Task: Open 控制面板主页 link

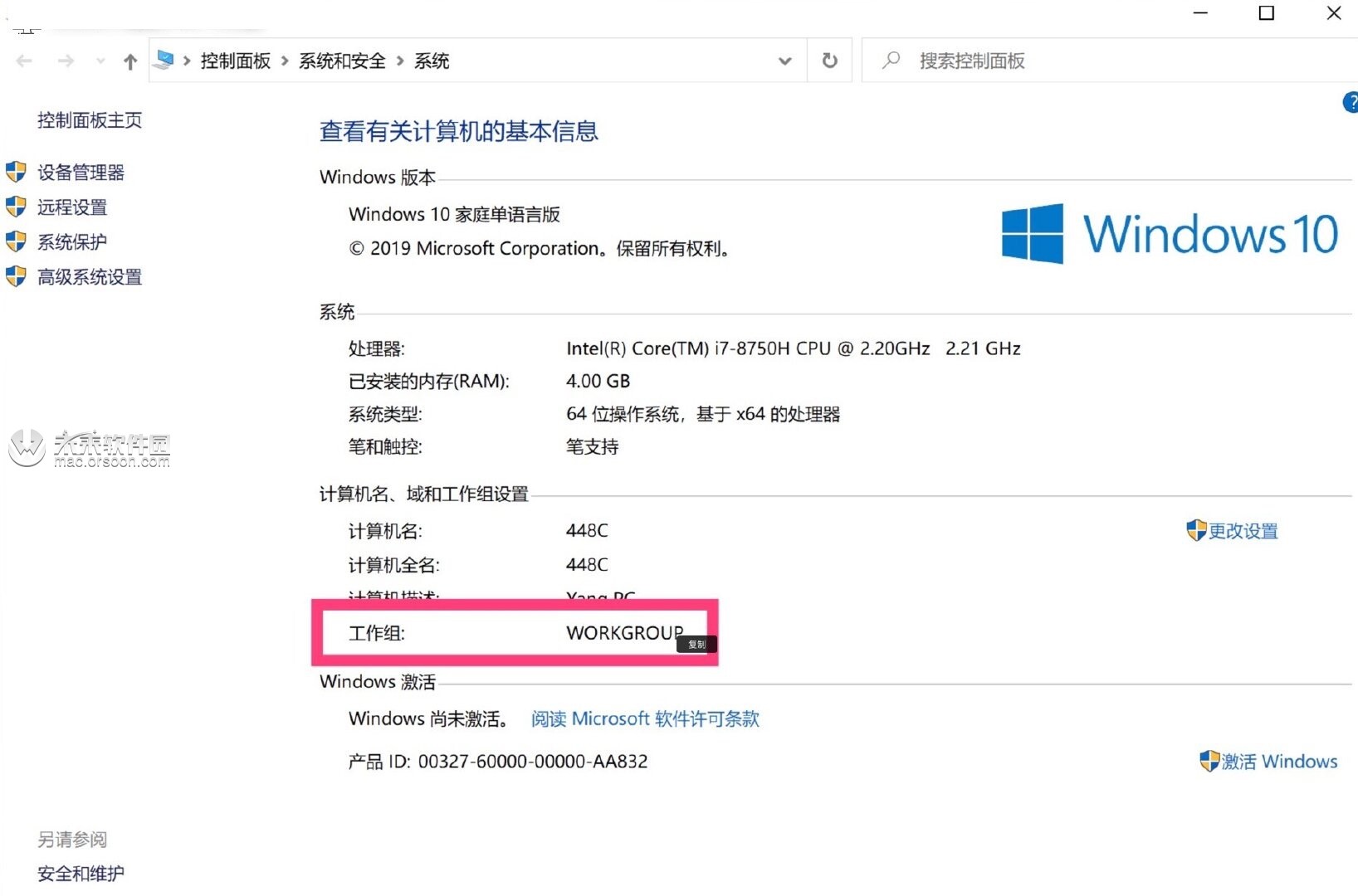Action: pyautogui.click(x=90, y=120)
